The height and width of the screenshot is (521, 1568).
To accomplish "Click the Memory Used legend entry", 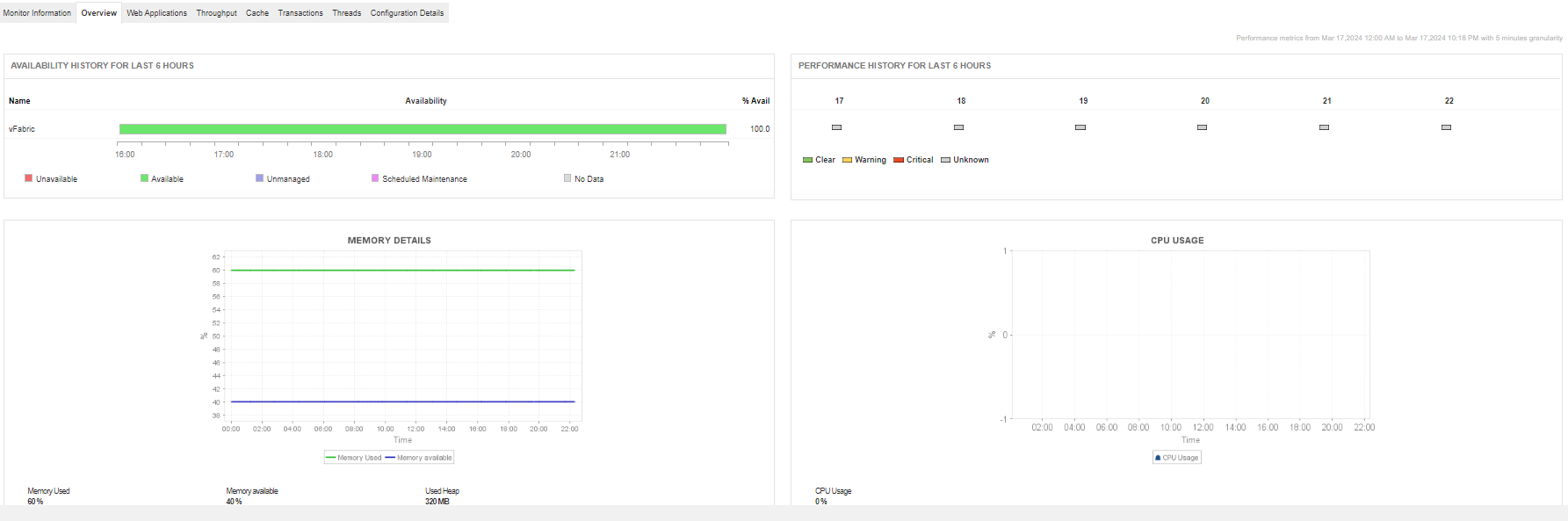I will click(354, 458).
